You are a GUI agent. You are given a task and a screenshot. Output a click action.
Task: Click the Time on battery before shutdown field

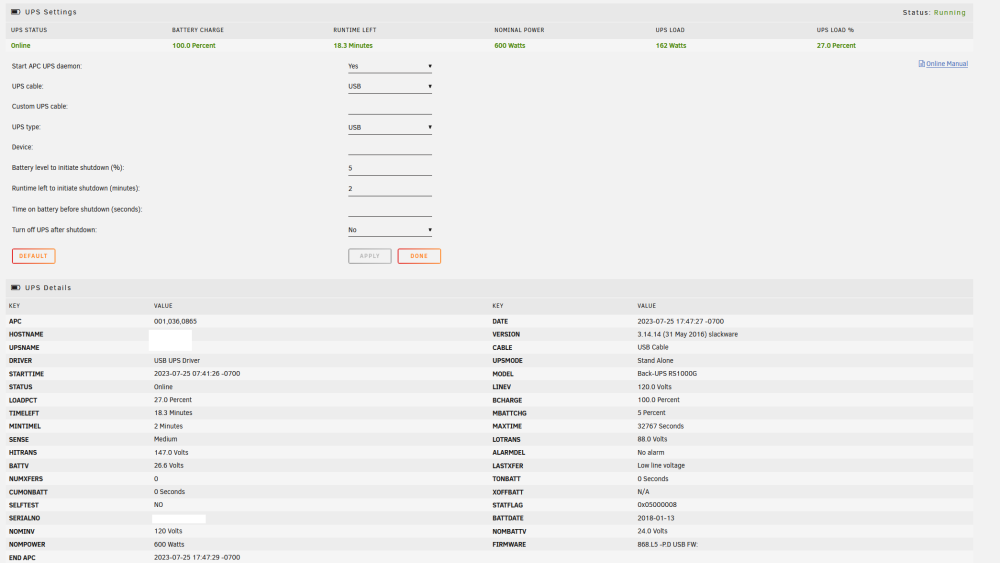click(390, 210)
